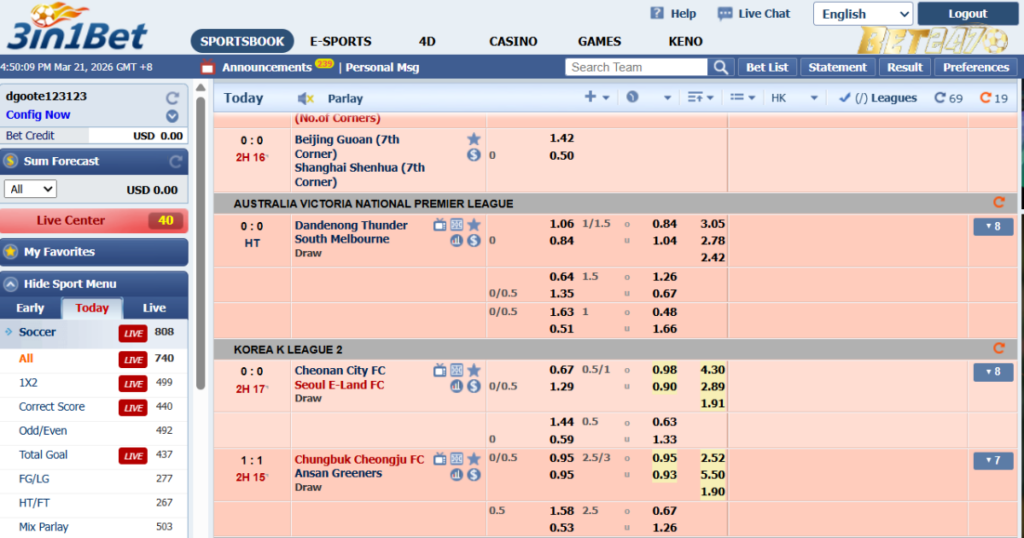Favorite the Beijing Guoan 7th Corner match
1024x538 pixels.
coord(474,139)
